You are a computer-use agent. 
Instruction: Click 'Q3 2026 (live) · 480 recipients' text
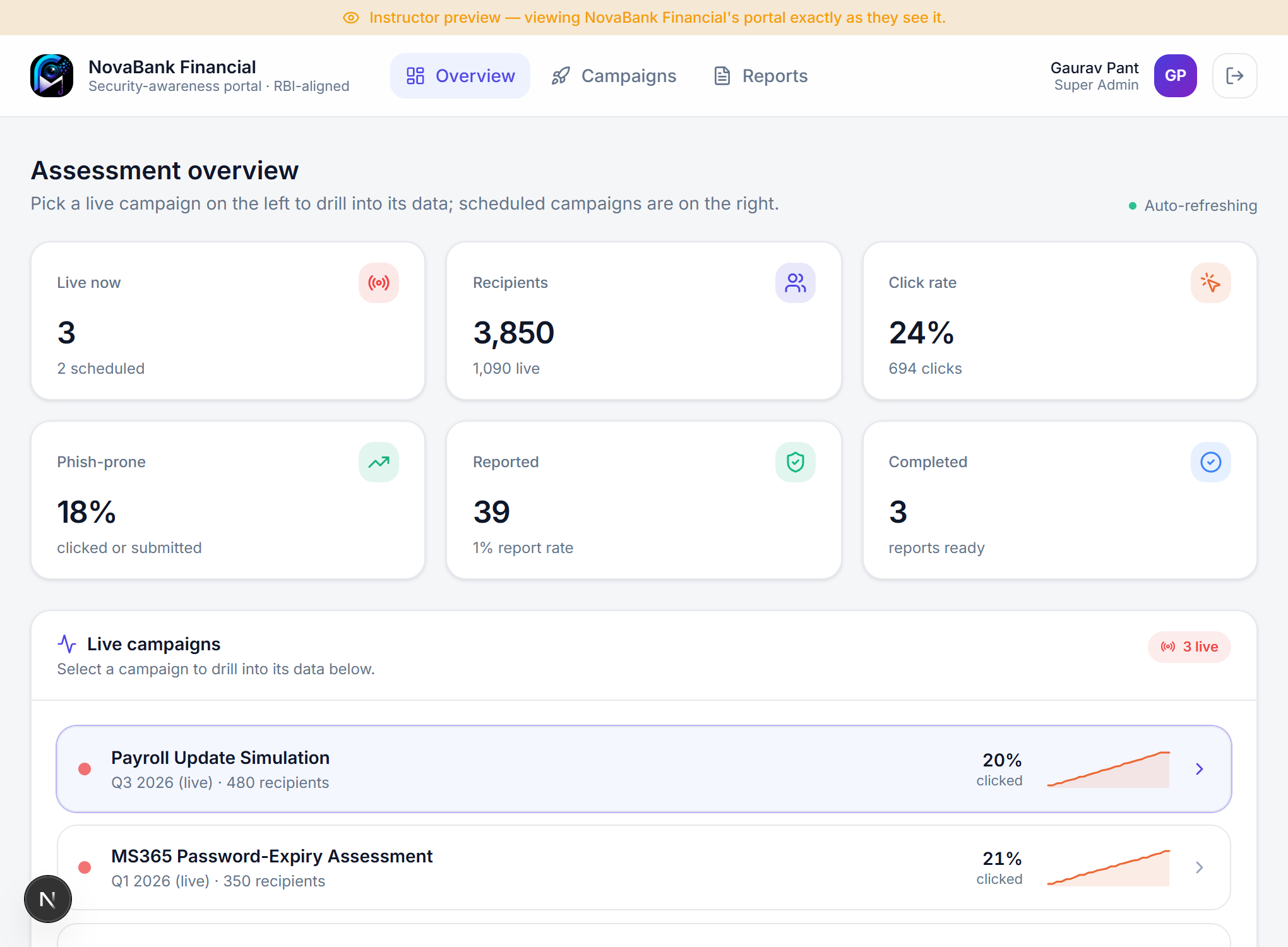click(220, 783)
